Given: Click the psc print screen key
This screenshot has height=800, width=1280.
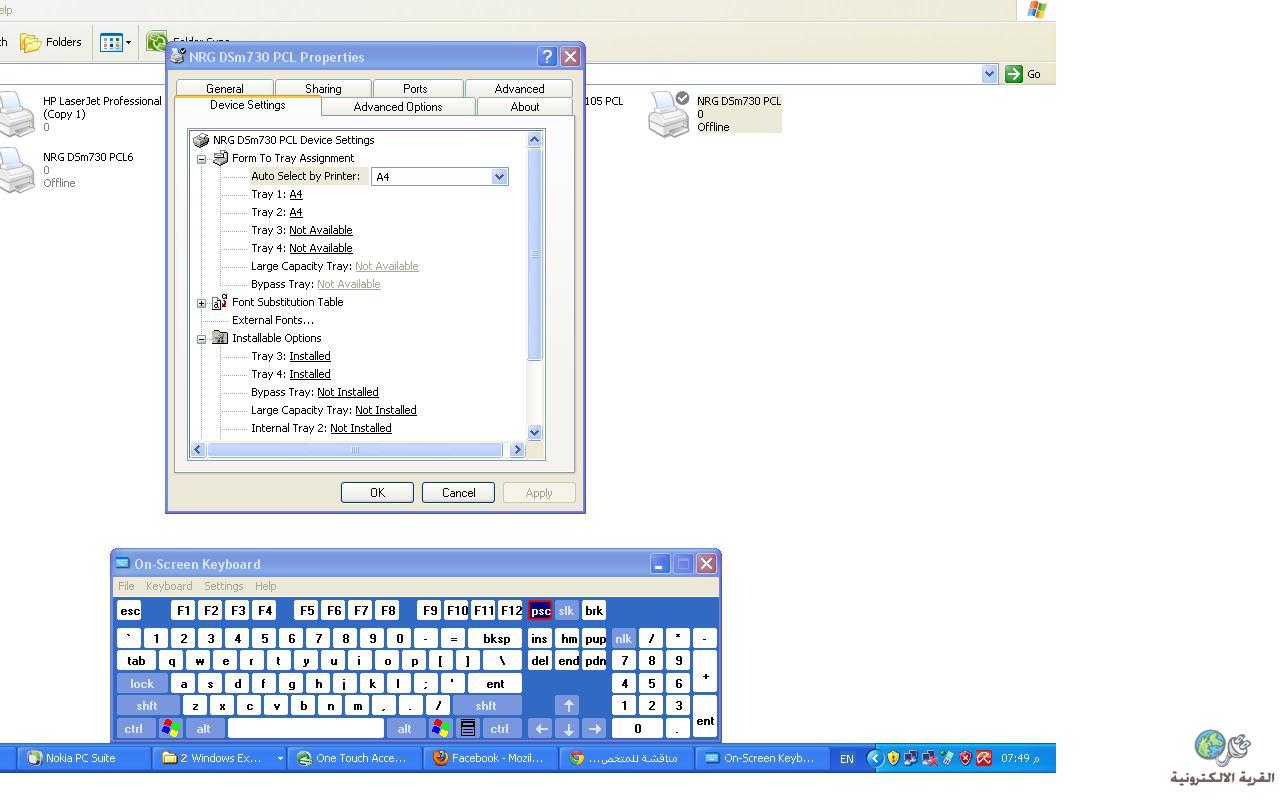Looking at the screenshot, I should click(540, 610).
